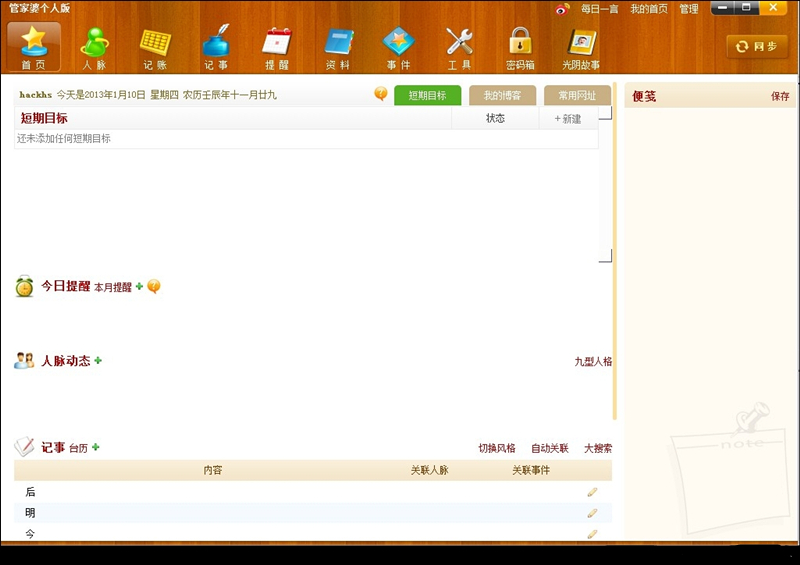Click the 明 row in notes table
This screenshot has height=565, width=800.
click(313, 513)
